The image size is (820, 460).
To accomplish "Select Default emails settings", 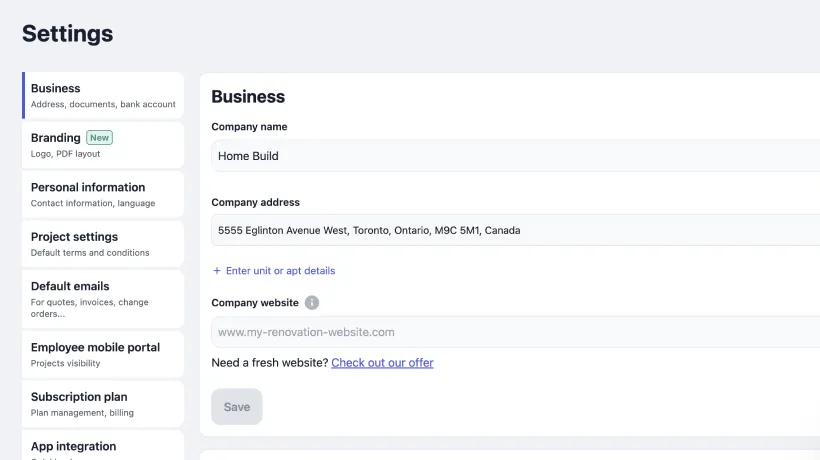I will [x=103, y=300].
